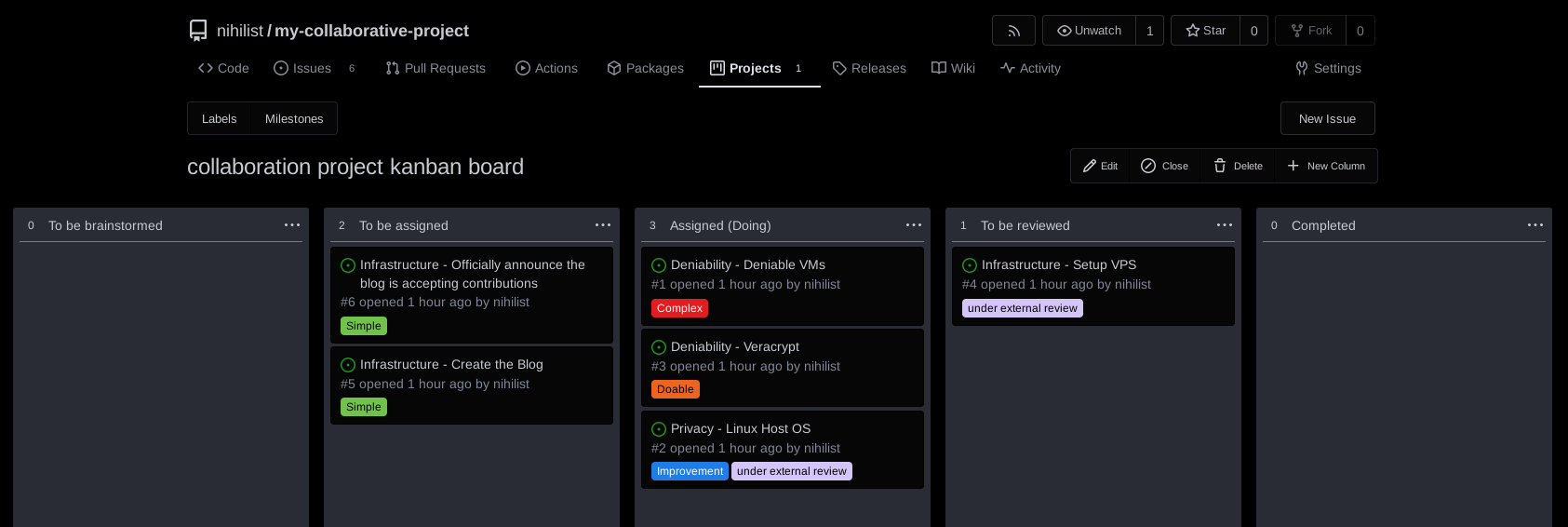The height and width of the screenshot is (527, 1568).
Task: Click the Edit pencil icon button
Action: point(1100,166)
